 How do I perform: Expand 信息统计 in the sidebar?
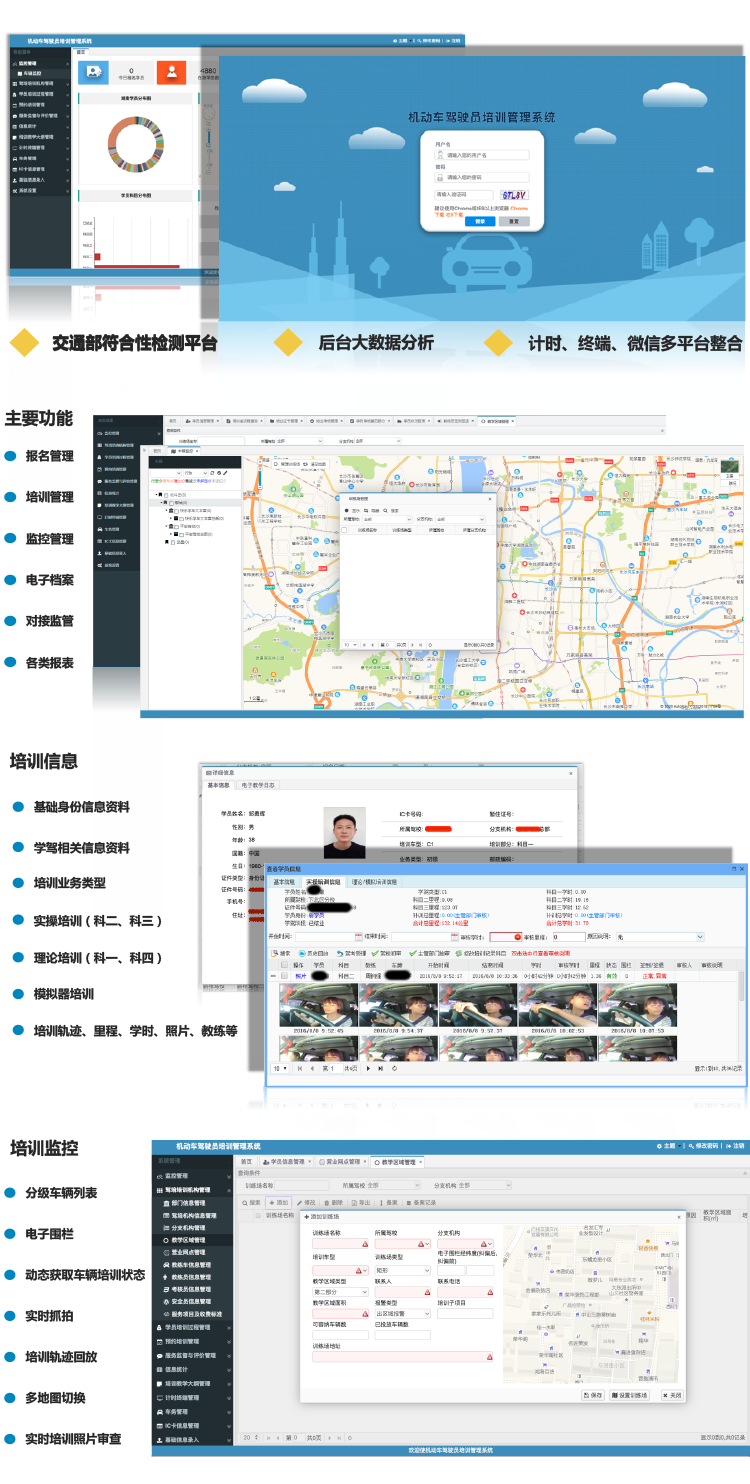click(194, 1369)
